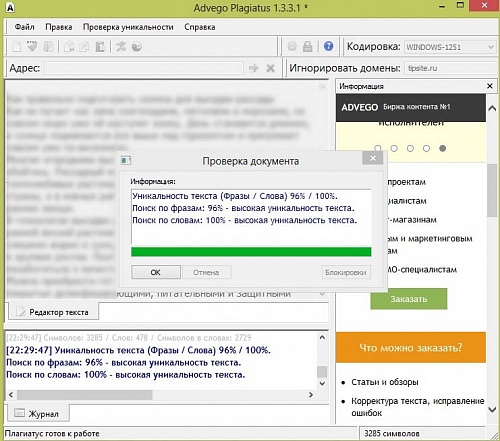The height and width of the screenshot is (441, 500).
Task: Click 'Поиск по словам: 100%' line in log
Action: point(126,375)
